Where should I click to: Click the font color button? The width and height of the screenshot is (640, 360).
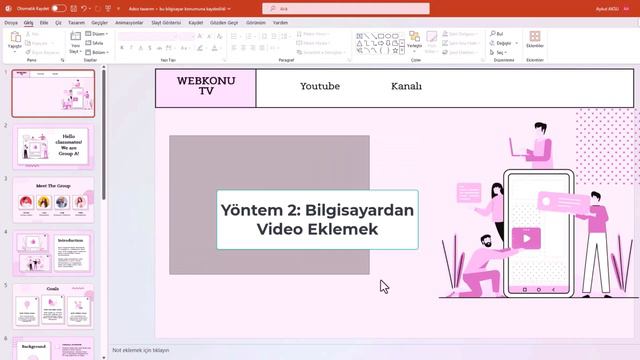click(x=215, y=48)
